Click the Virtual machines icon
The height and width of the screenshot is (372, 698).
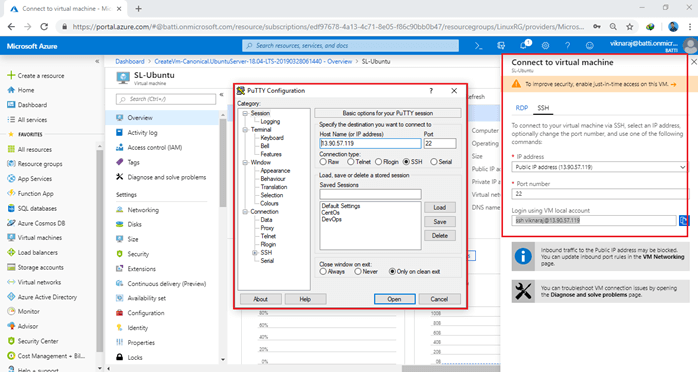11,238
